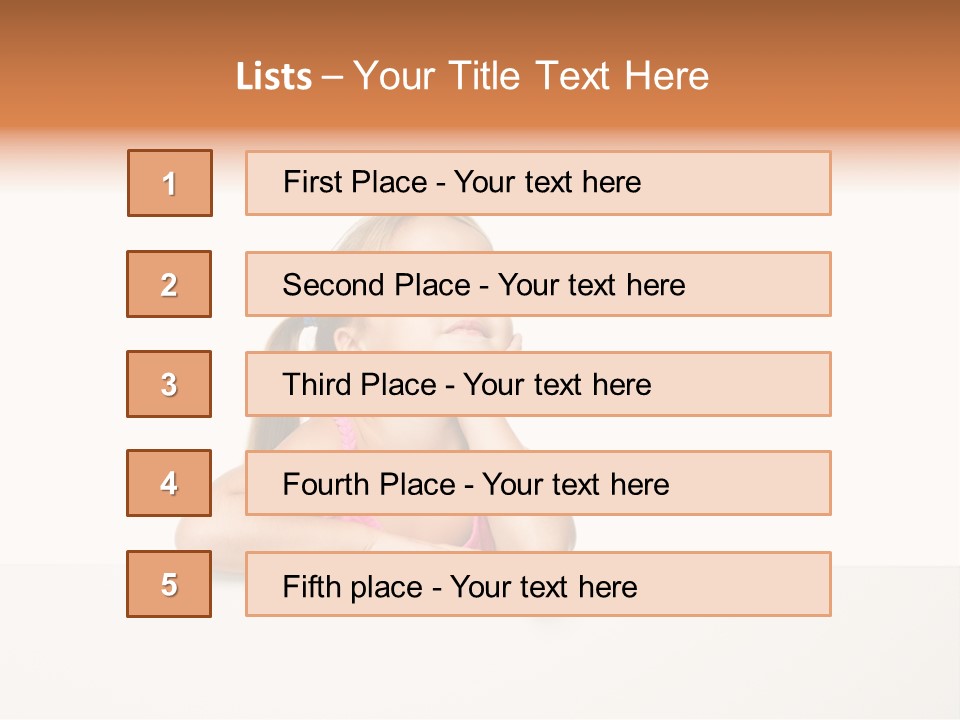Click the pink top strap in the background photo
Image resolution: width=960 pixels, height=720 pixels.
pyautogui.click(x=346, y=434)
